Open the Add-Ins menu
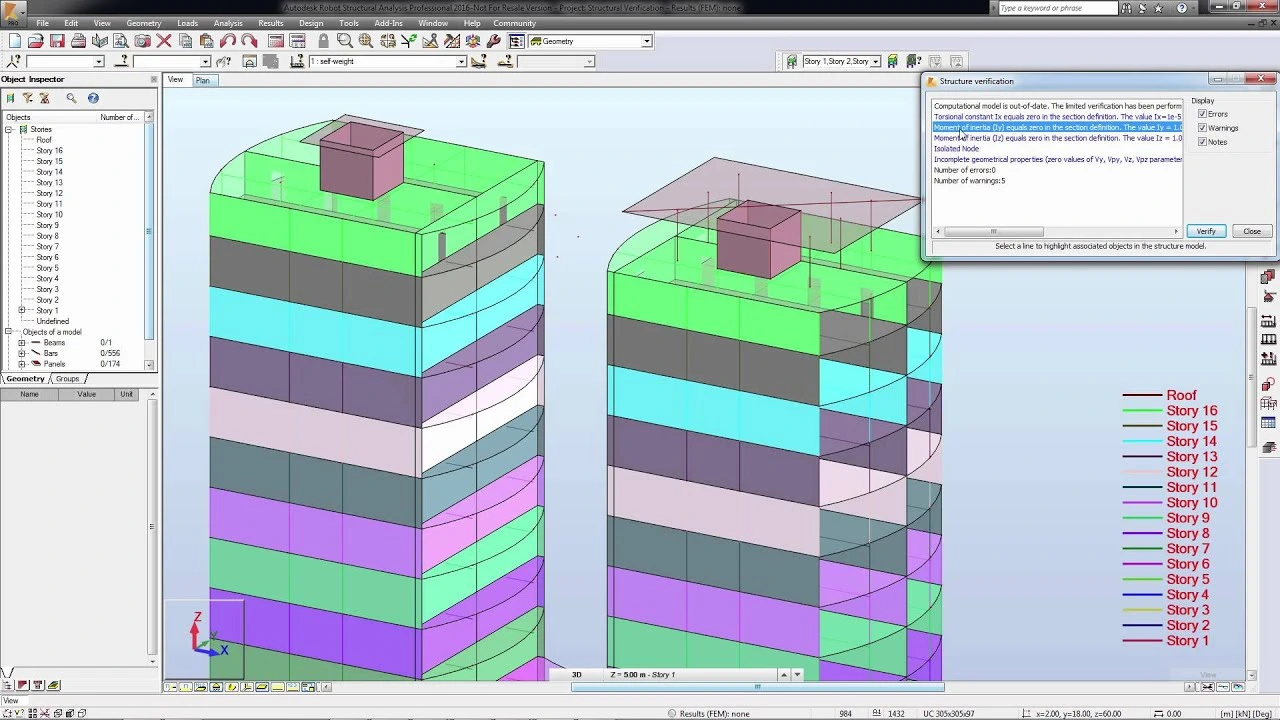 click(388, 23)
